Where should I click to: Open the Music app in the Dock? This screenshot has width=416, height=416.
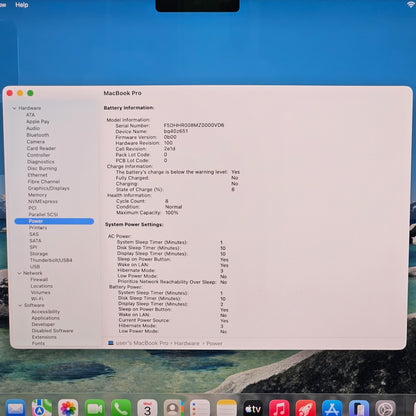[279, 408]
